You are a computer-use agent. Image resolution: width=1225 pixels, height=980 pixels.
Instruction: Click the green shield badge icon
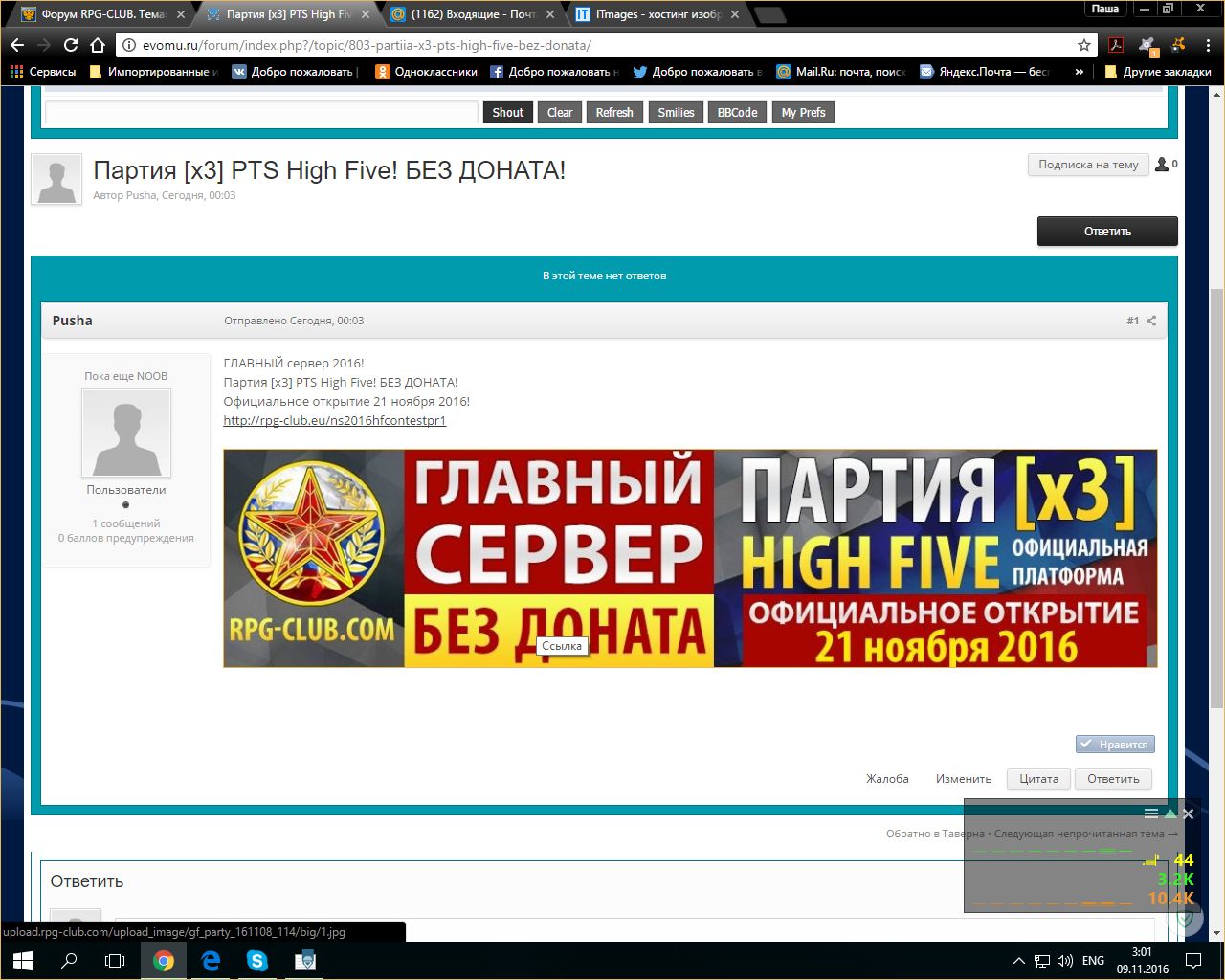pos(1185,921)
